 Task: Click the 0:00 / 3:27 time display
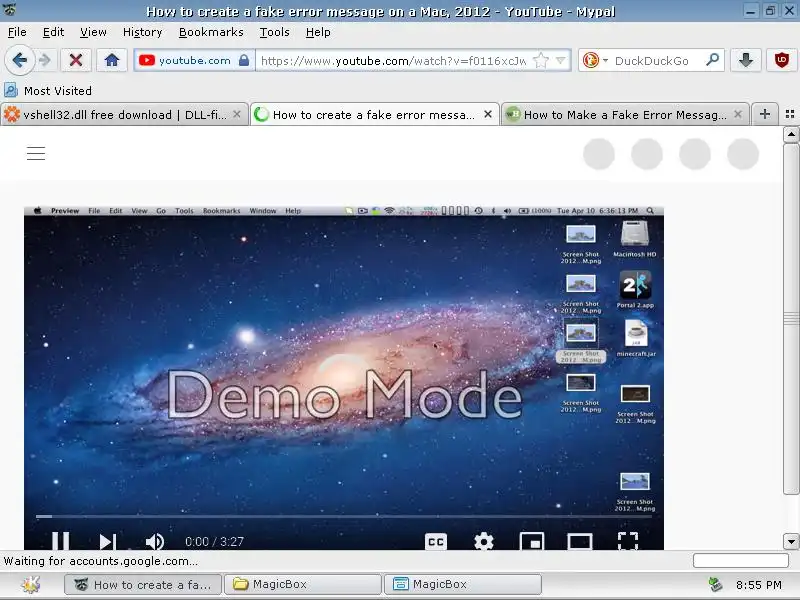point(214,541)
